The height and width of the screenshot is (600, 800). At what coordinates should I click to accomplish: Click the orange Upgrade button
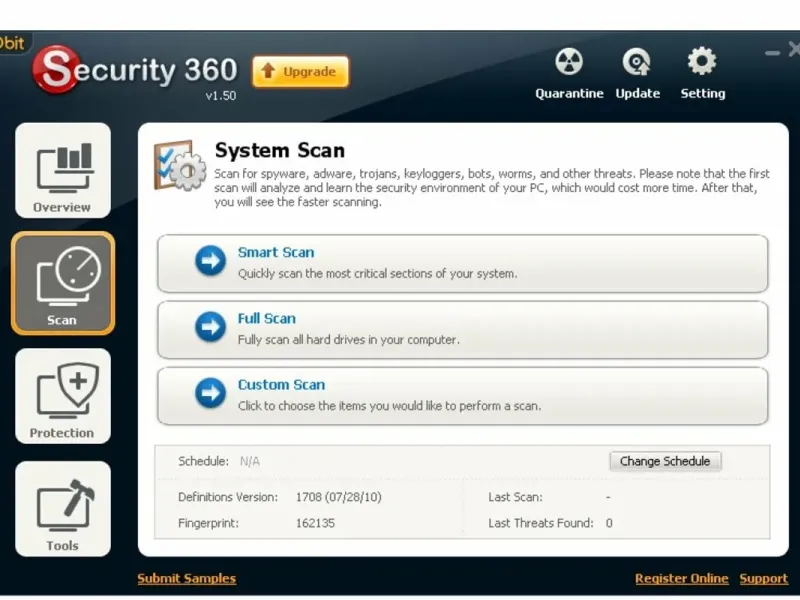click(301, 71)
